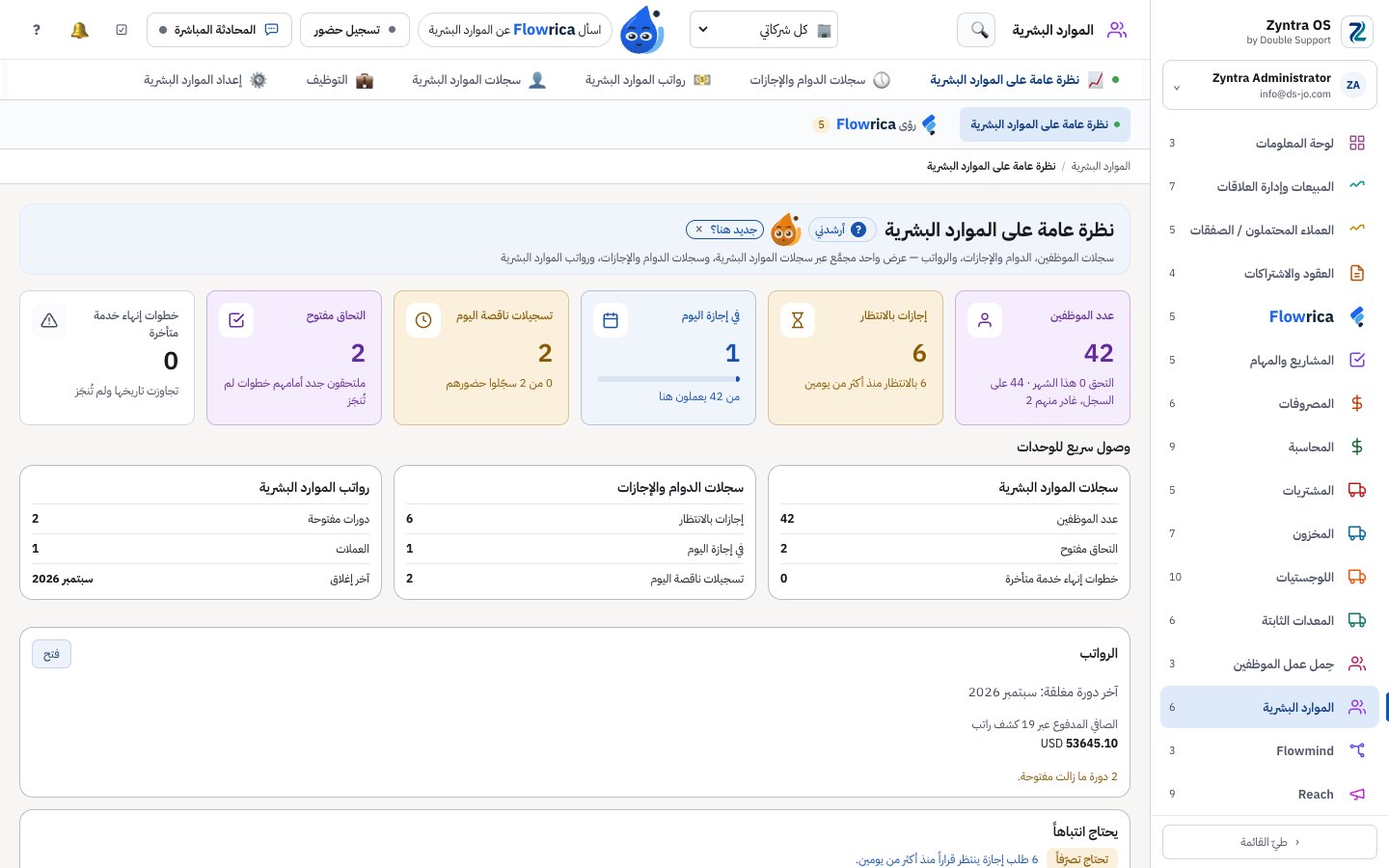Dismiss the جديد هنا؟ chip
Viewport: 1389px width, 868px height.
699,230
